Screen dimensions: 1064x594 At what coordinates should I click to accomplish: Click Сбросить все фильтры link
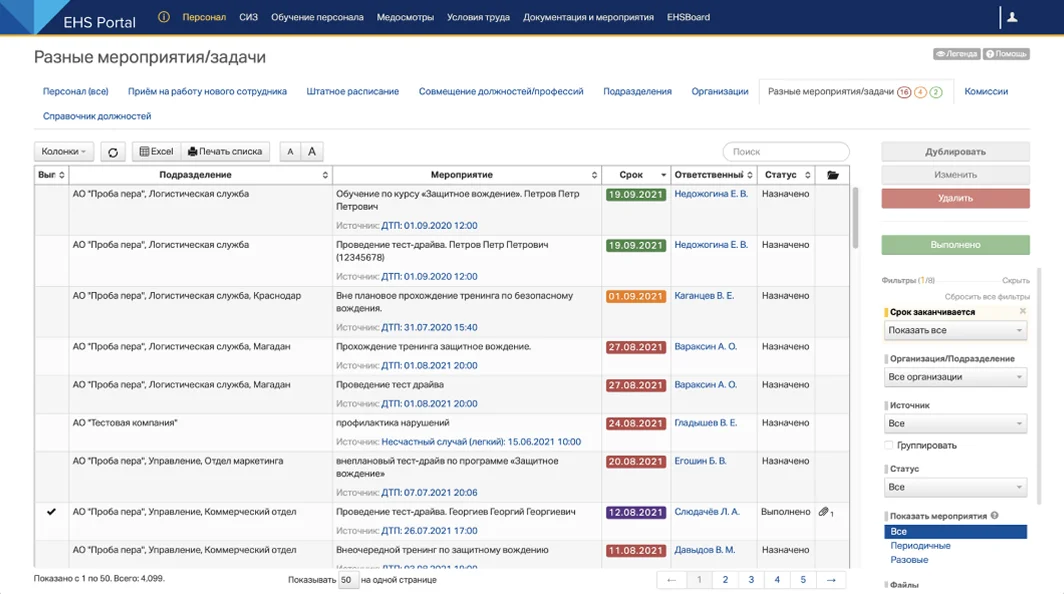click(x=987, y=297)
